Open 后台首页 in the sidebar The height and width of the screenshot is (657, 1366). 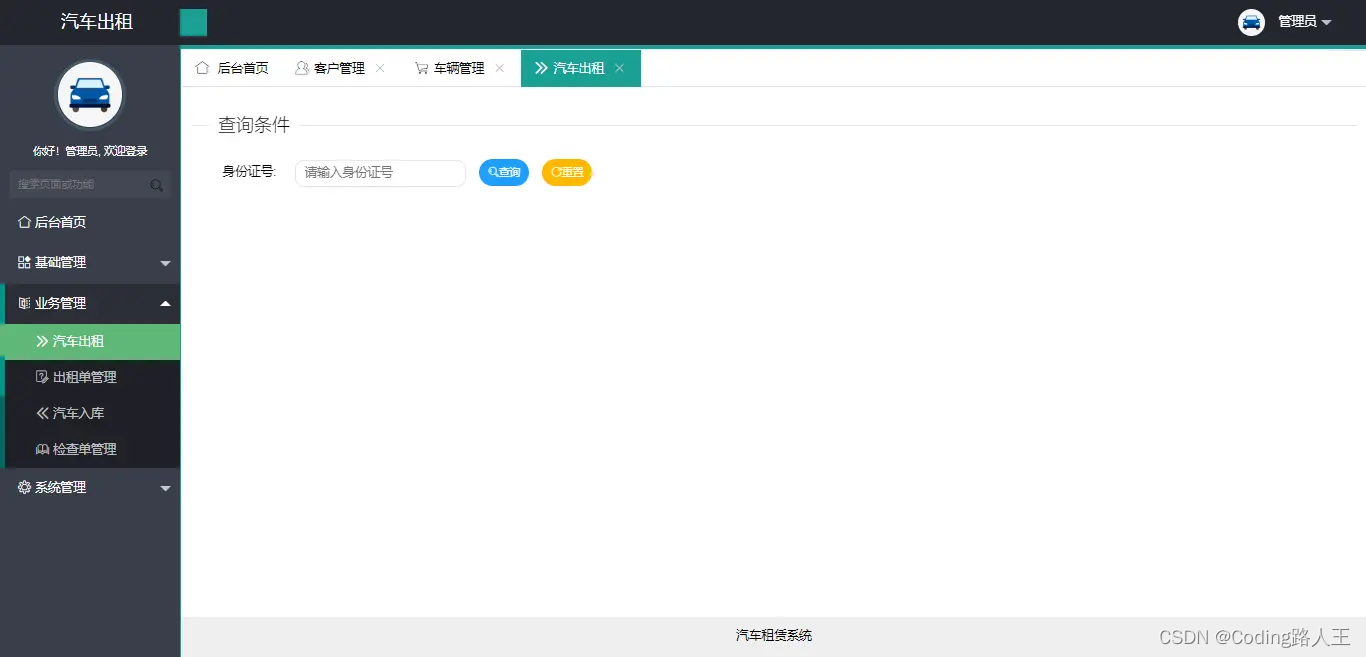point(90,222)
